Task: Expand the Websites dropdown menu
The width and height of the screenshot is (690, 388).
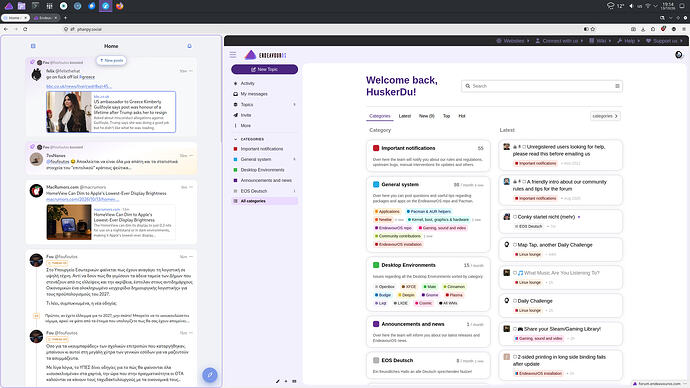Action: tap(513, 41)
